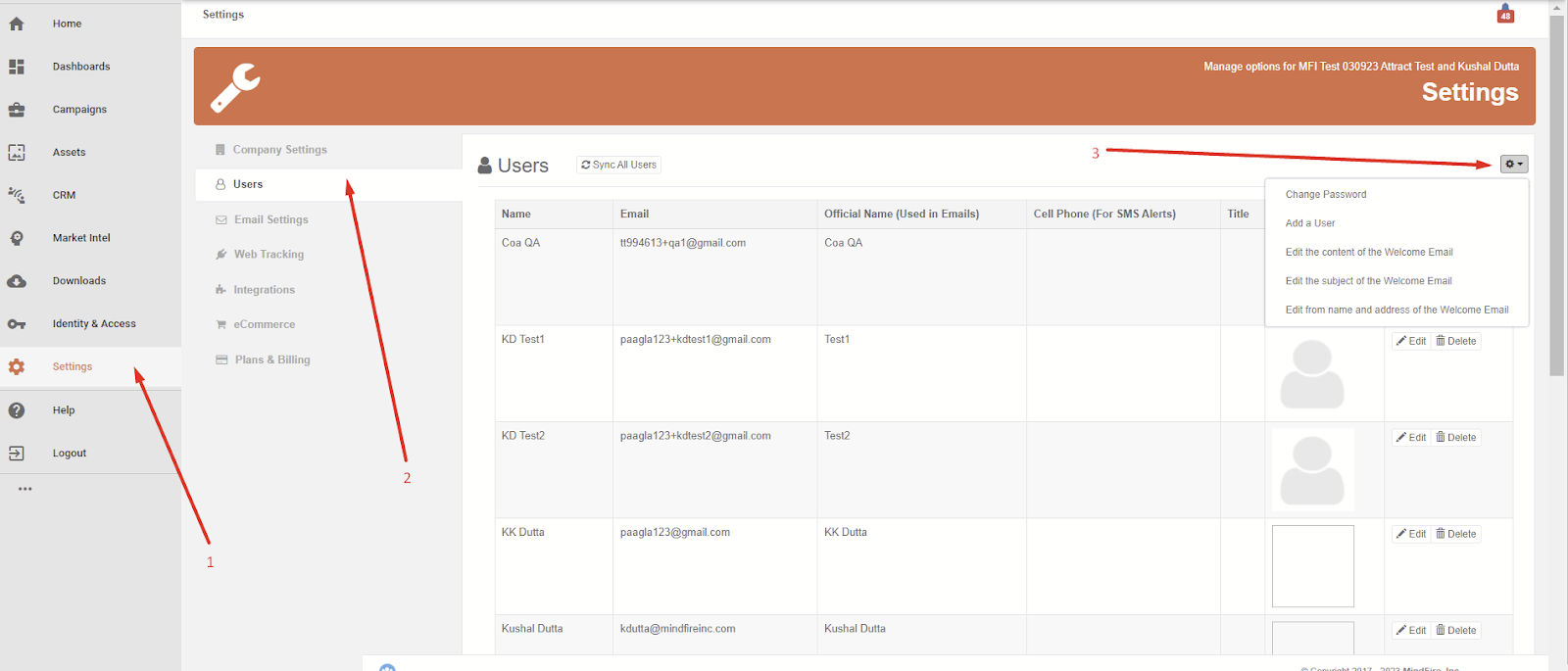Choose Edit the content of the Welcome Email
Screen dimensions: 1568x671
tap(1369, 252)
